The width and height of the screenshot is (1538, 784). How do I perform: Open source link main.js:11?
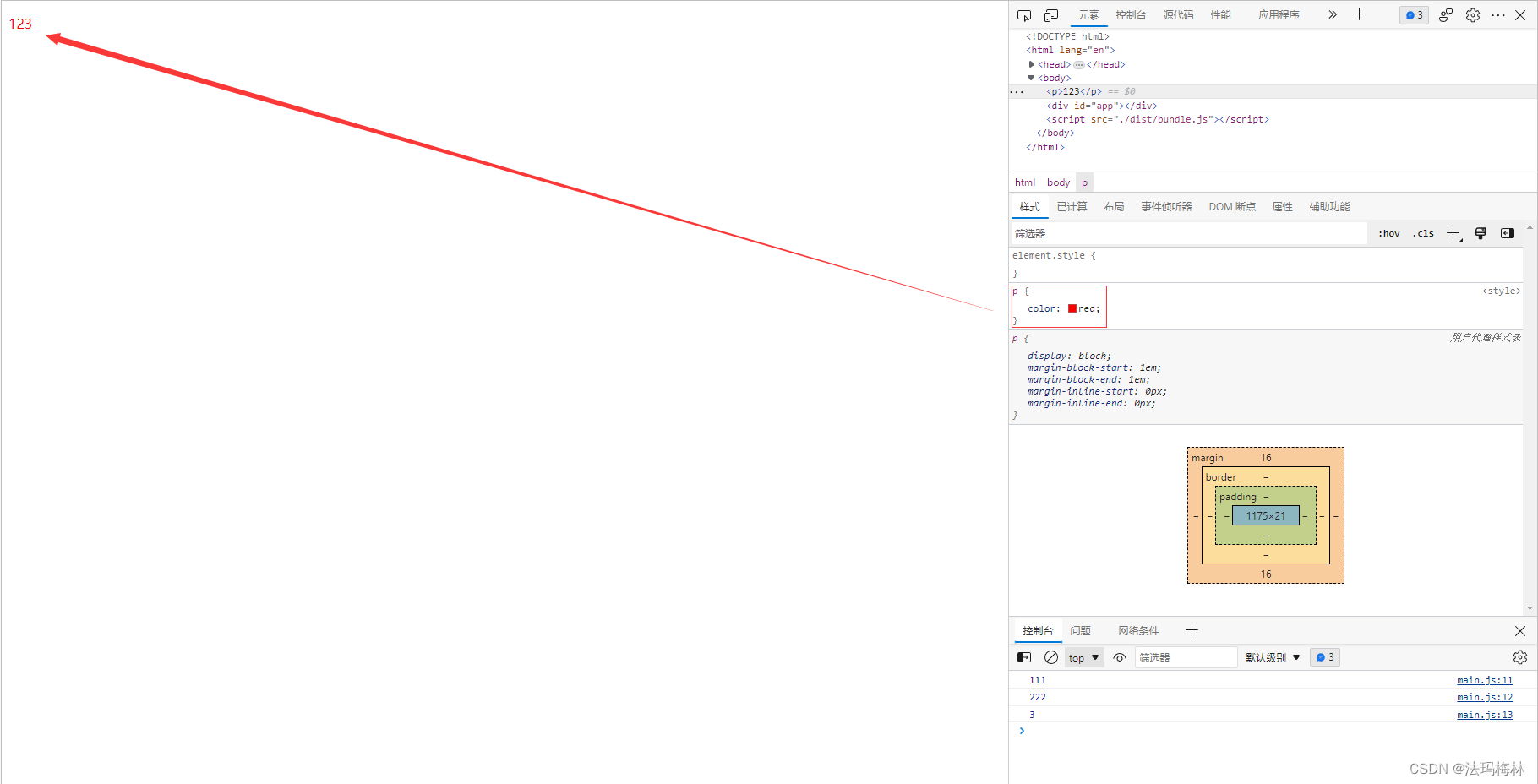[1485, 680]
